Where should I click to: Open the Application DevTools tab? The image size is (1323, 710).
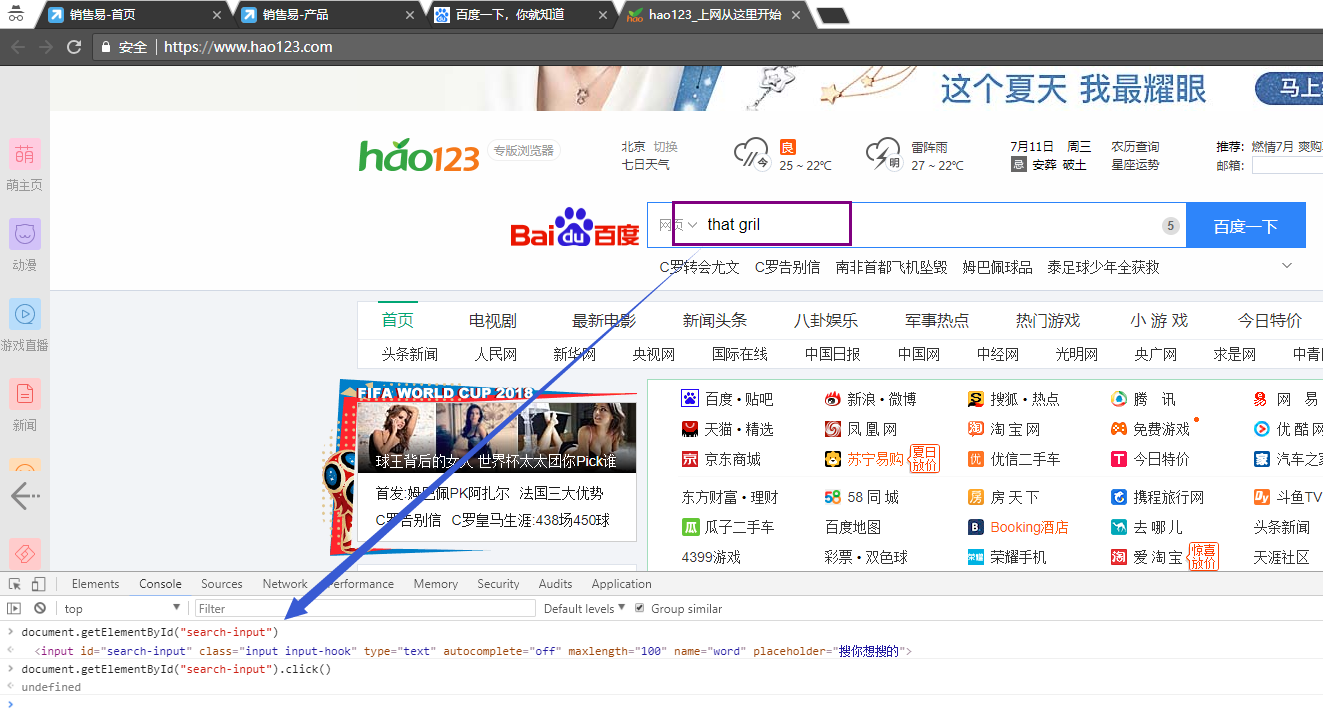tap(621, 584)
